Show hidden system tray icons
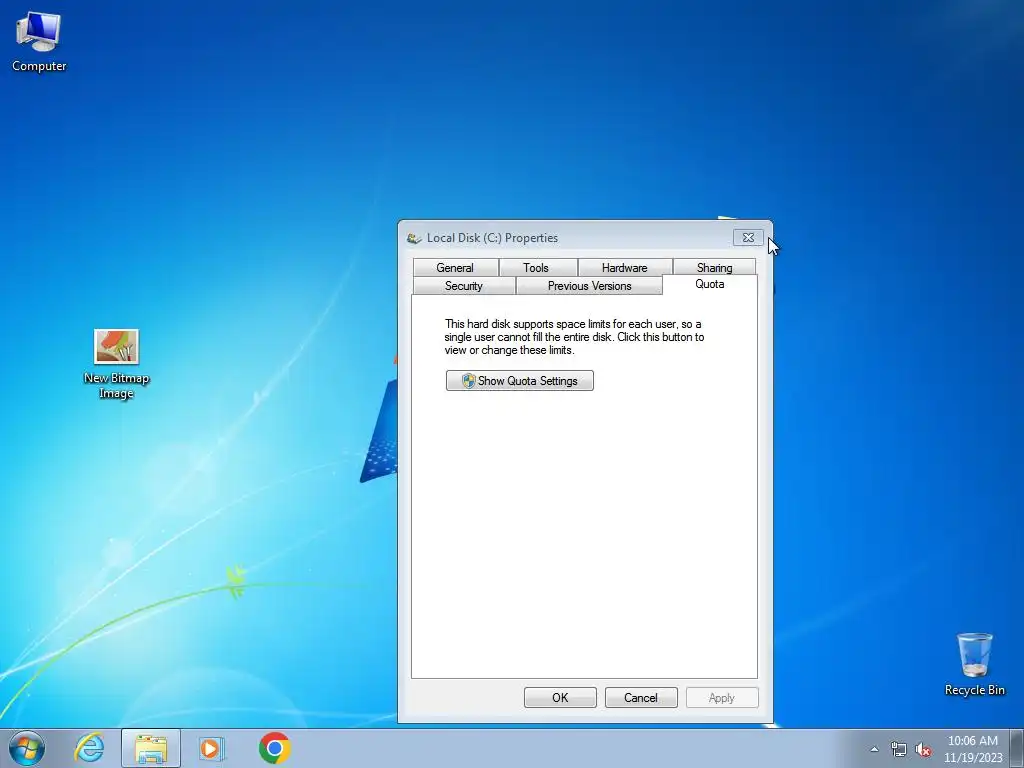The width and height of the screenshot is (1024, 768). click(x=874, y=749)
